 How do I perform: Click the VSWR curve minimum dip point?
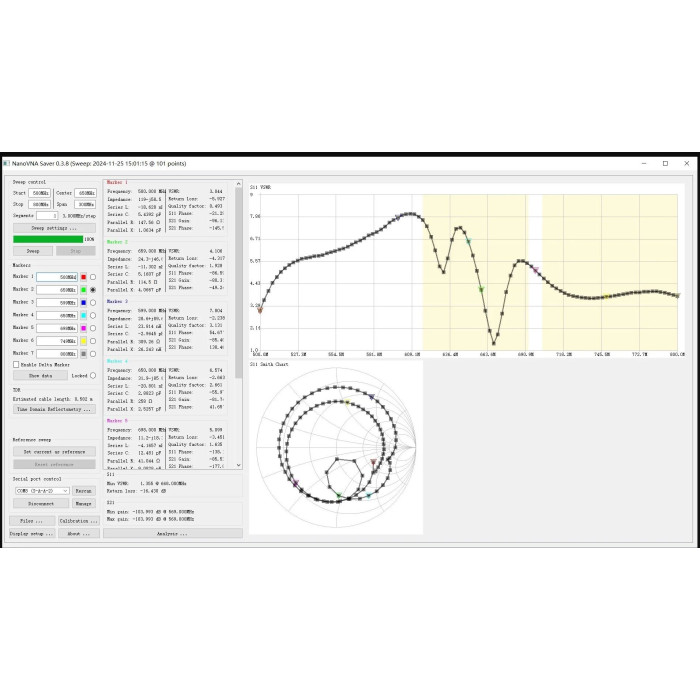coord(494,344)
